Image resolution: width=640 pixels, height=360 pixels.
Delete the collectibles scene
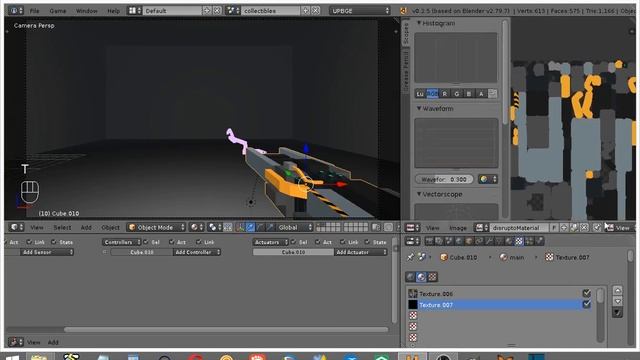[316, 11]
